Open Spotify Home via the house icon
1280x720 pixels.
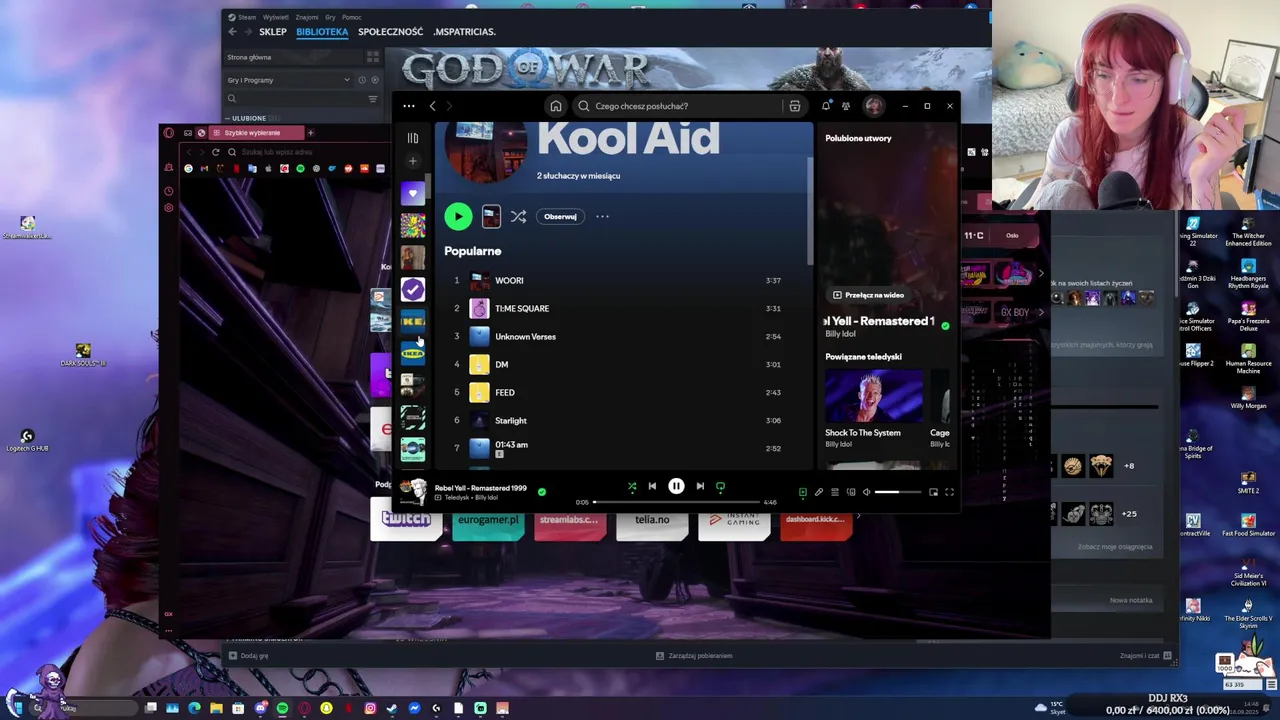coord(556,106)
